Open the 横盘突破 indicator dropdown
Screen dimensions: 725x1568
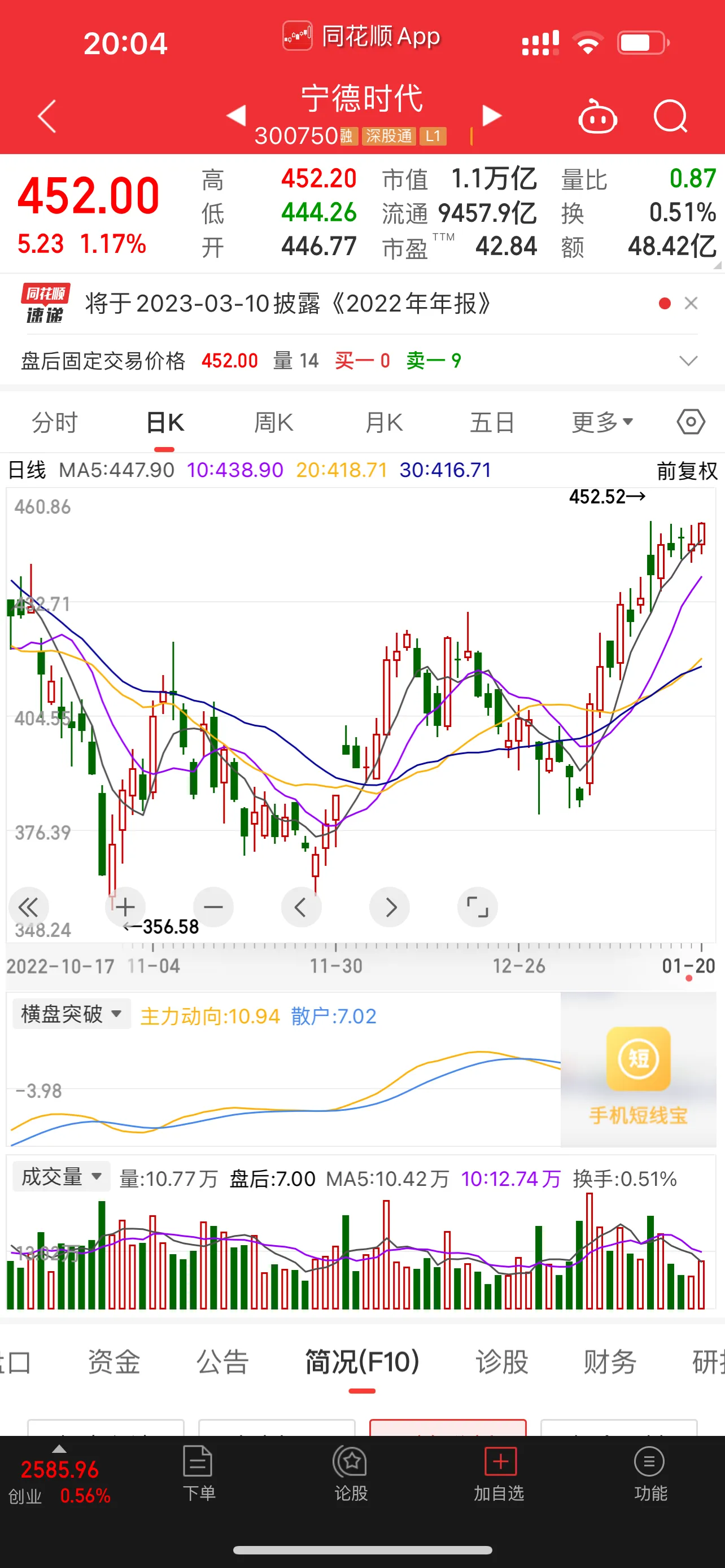[71, 1014]
